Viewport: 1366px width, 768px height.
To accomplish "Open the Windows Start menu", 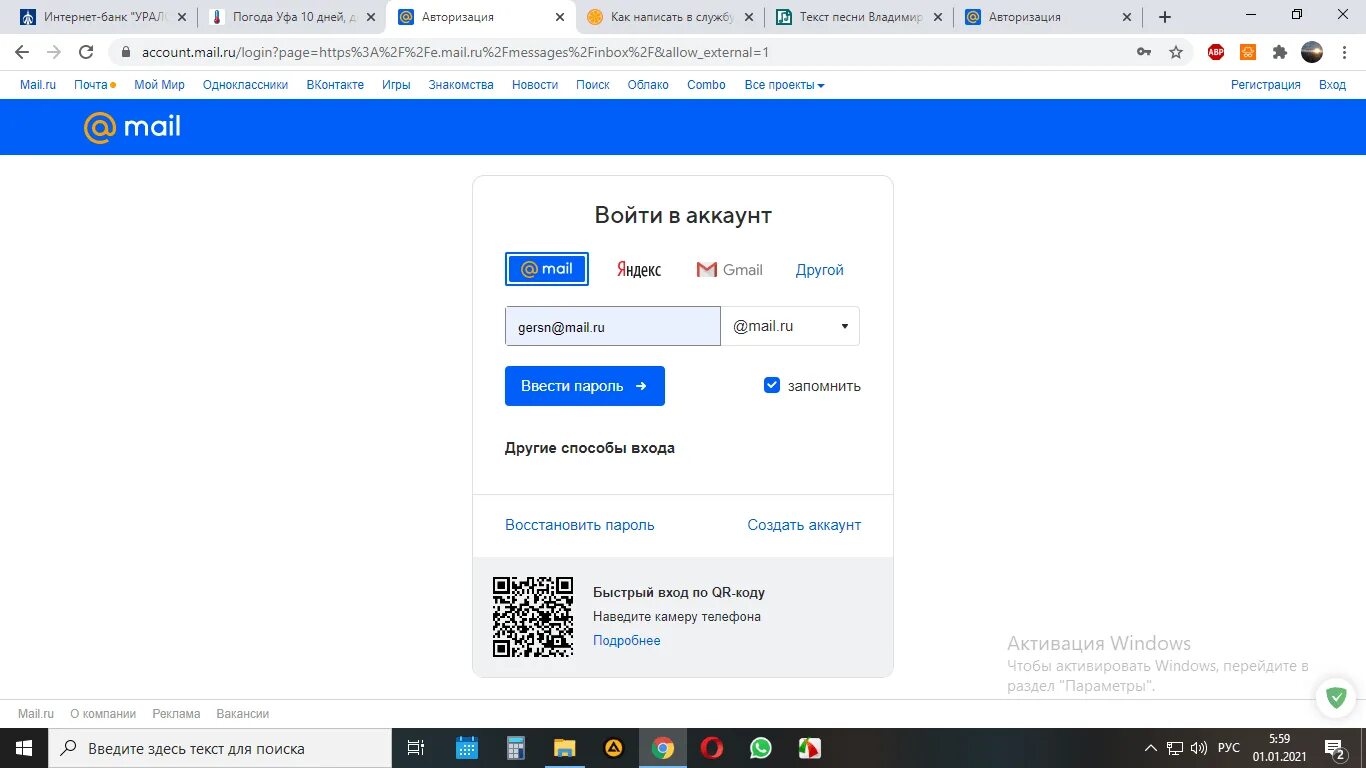I will [x=23, y=748].
